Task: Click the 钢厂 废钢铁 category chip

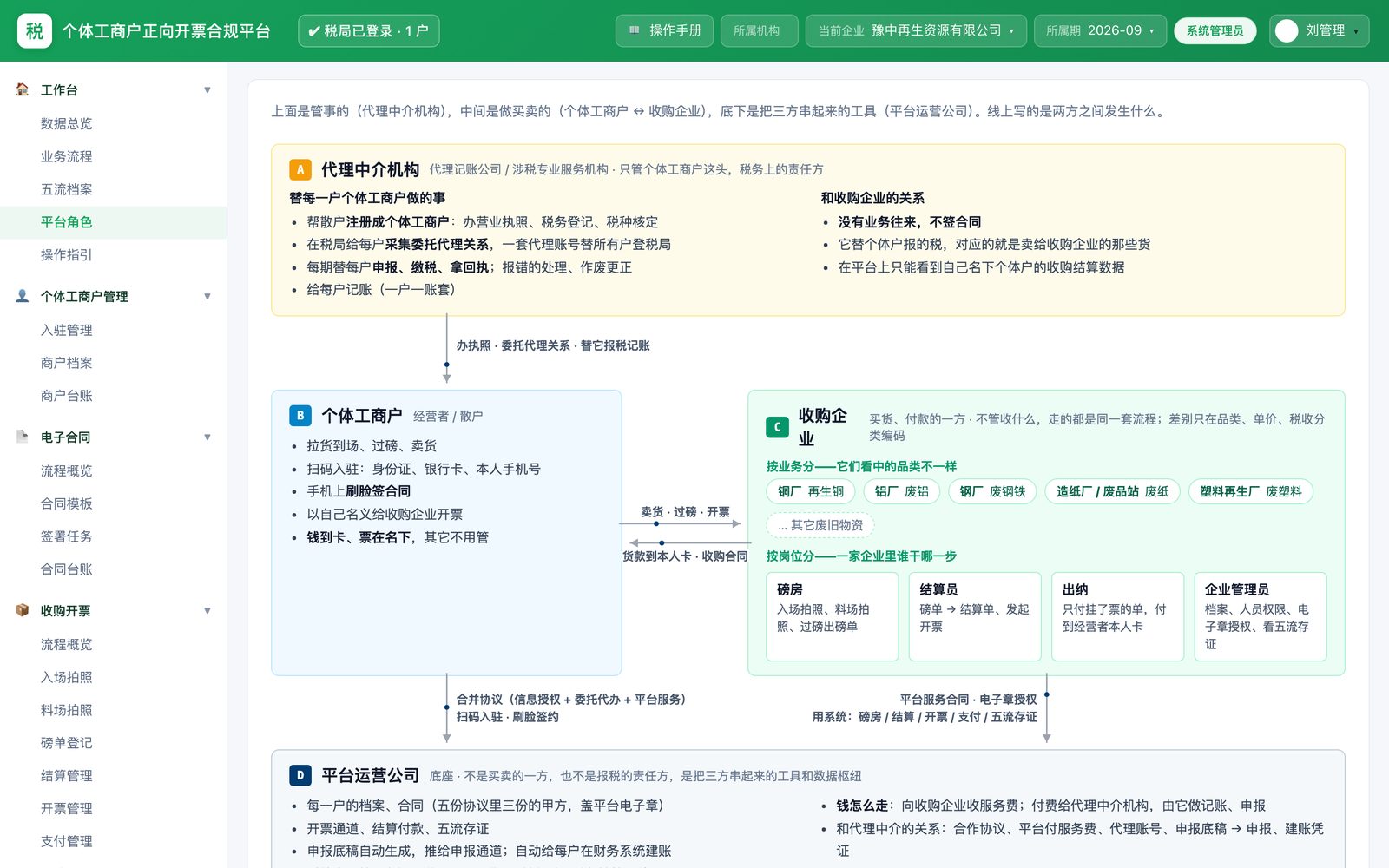Action: (992, 491)
